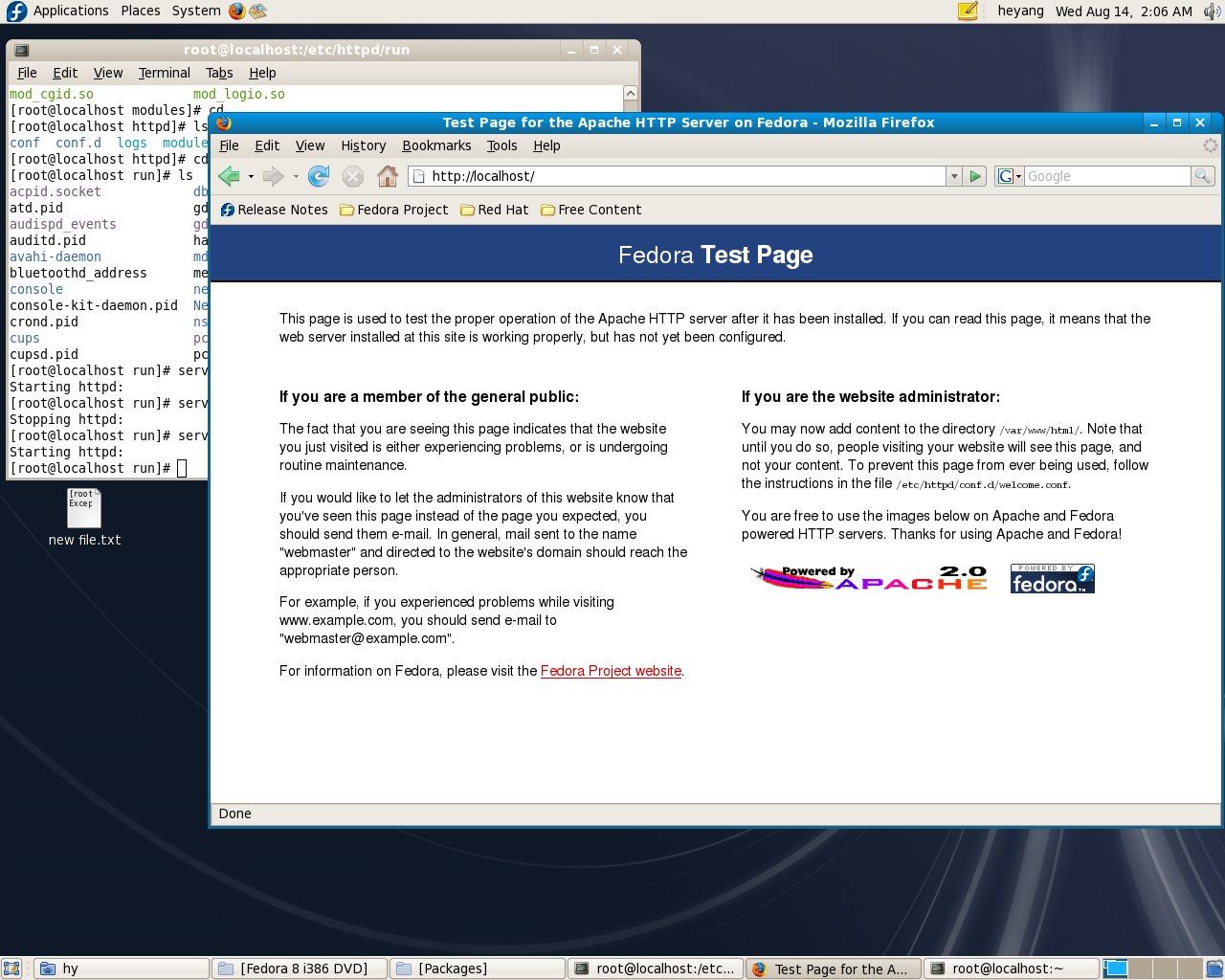Click Show Desktop button in bottom panel
The width and height of the screenshot is (1225, 980).
coord(11,969)
